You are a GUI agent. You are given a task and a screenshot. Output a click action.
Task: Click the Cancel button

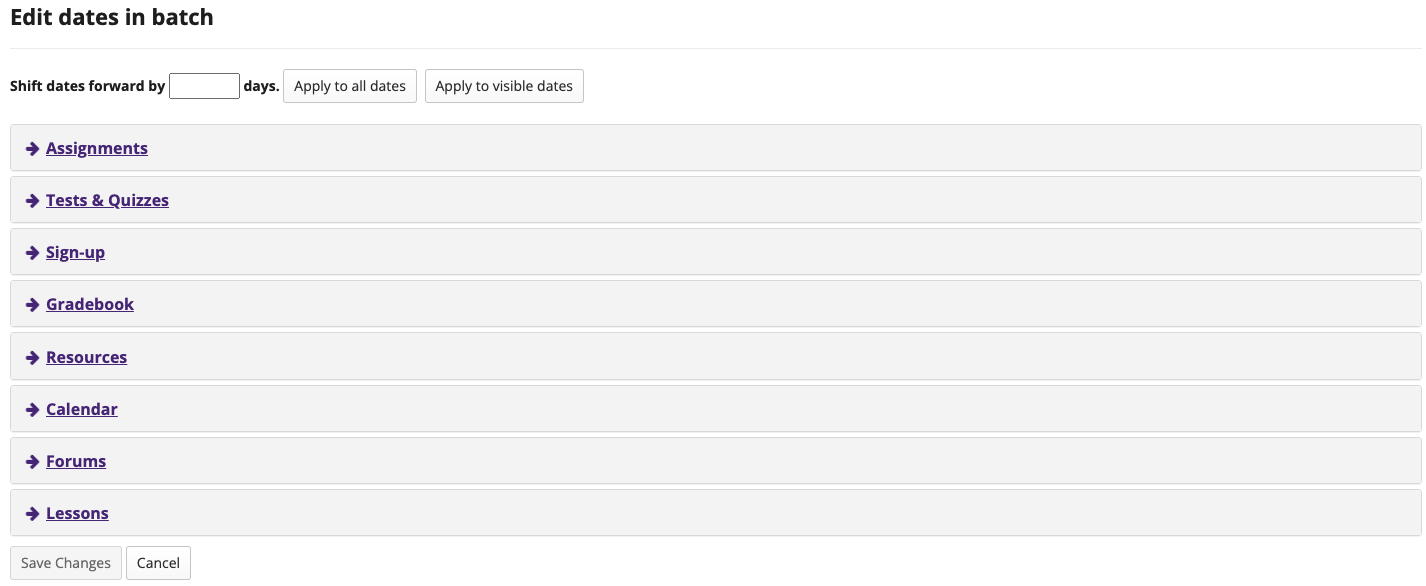click(x=158, y=563)
